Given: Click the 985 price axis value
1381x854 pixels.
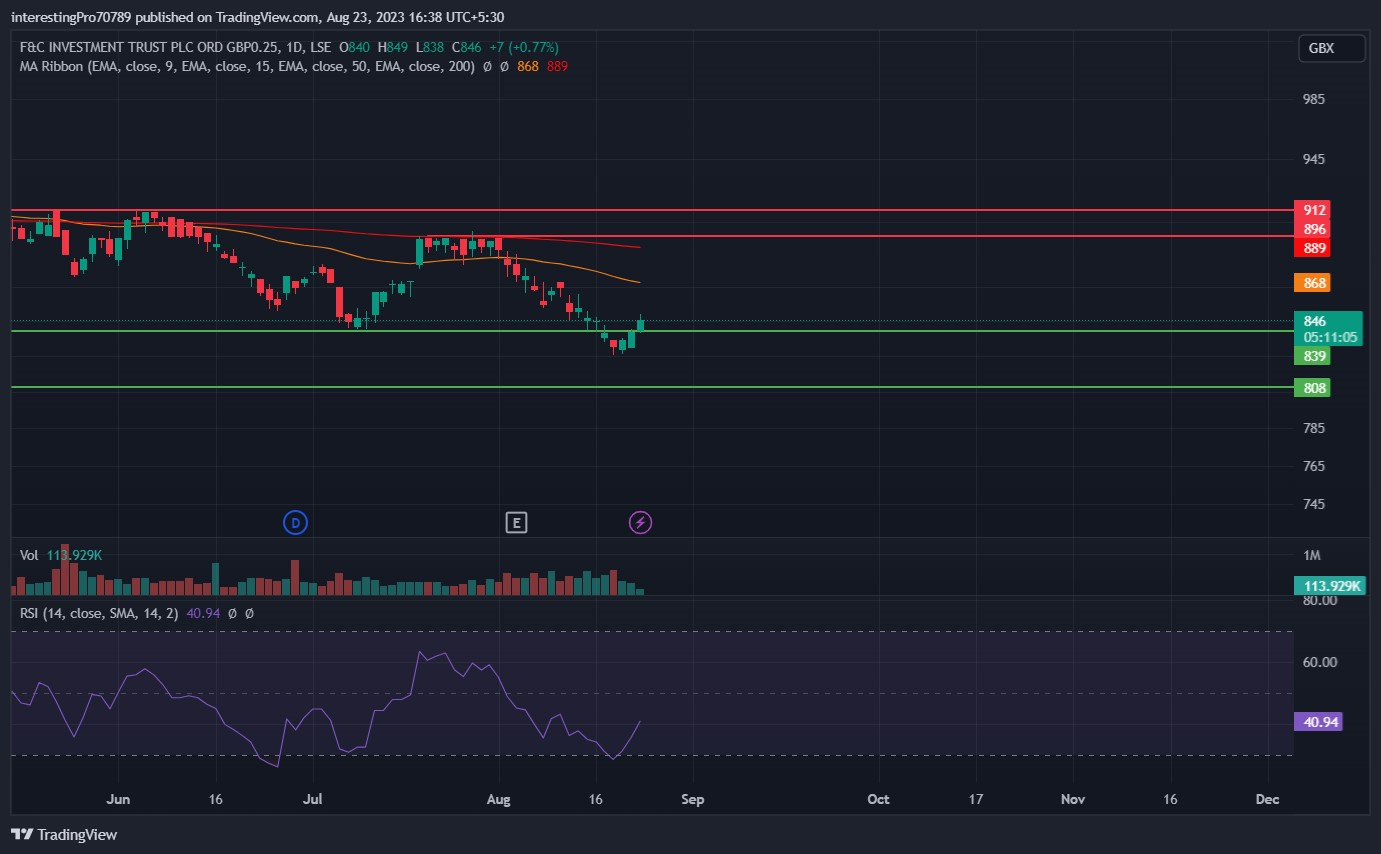Looking at the screenshot, I should tap(1314, 99).
